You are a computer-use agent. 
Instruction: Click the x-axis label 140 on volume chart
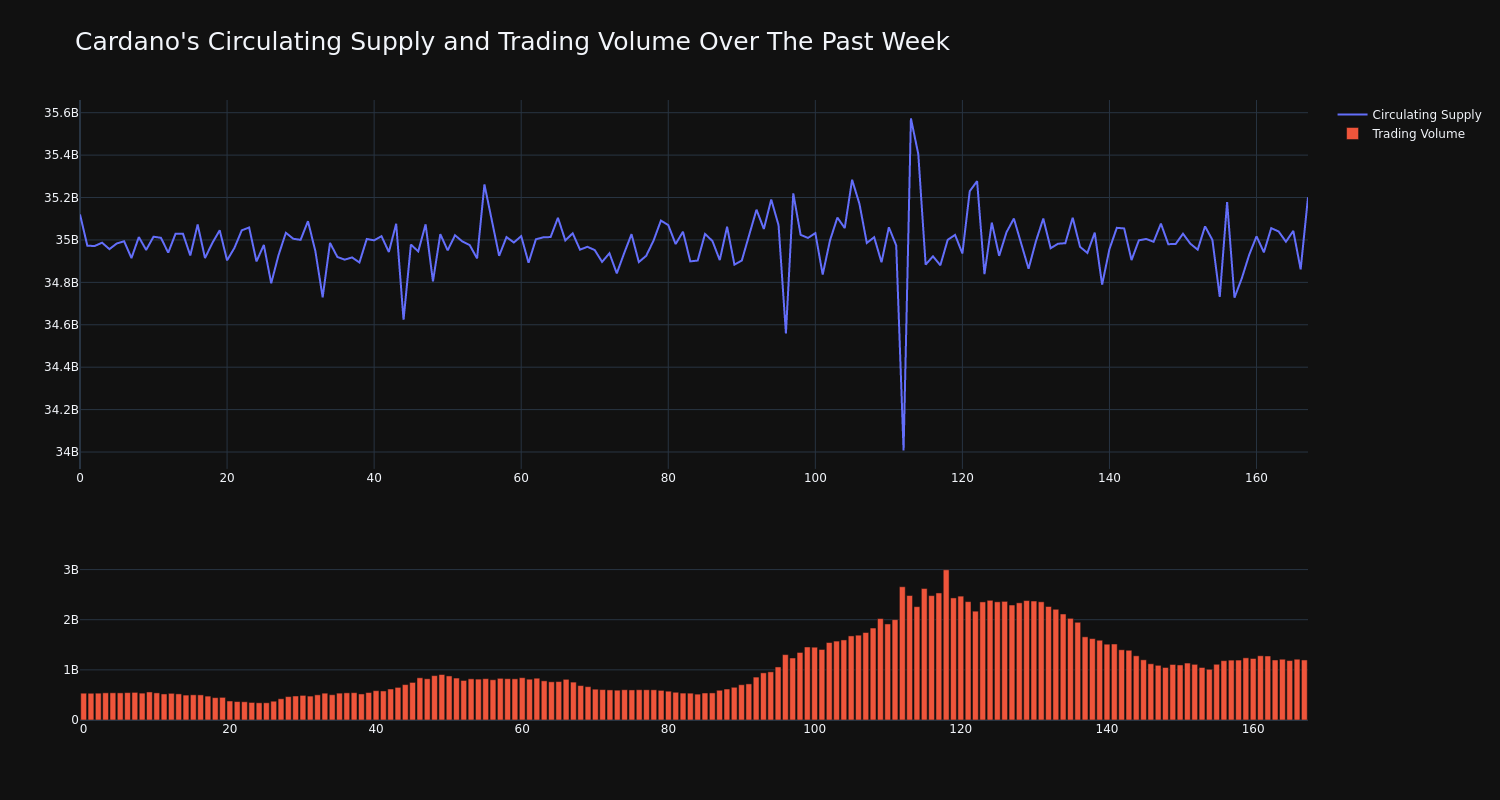tap(1107, 729)
